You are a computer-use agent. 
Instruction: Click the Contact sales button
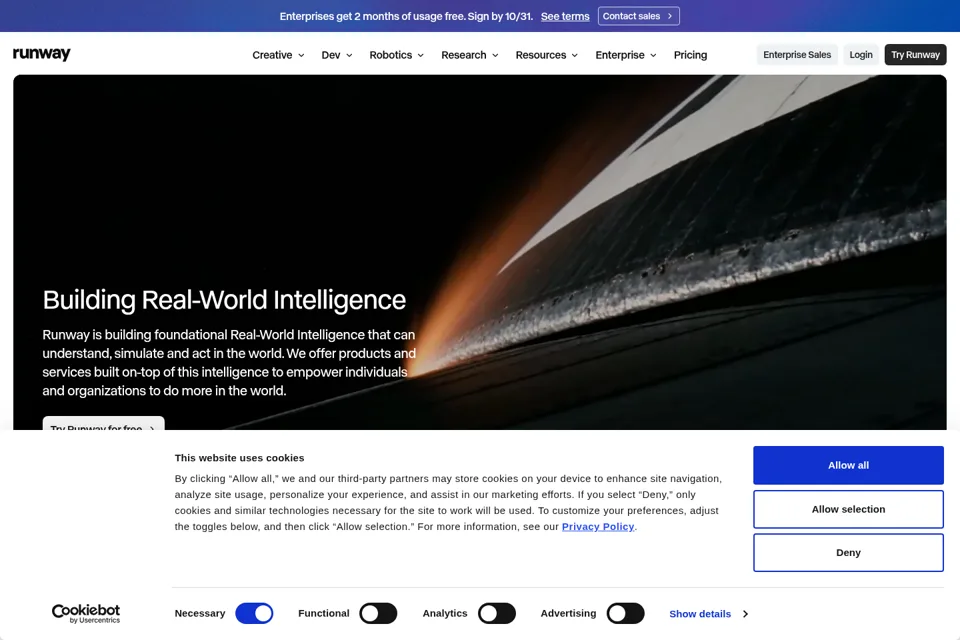[x=639, y=16]
